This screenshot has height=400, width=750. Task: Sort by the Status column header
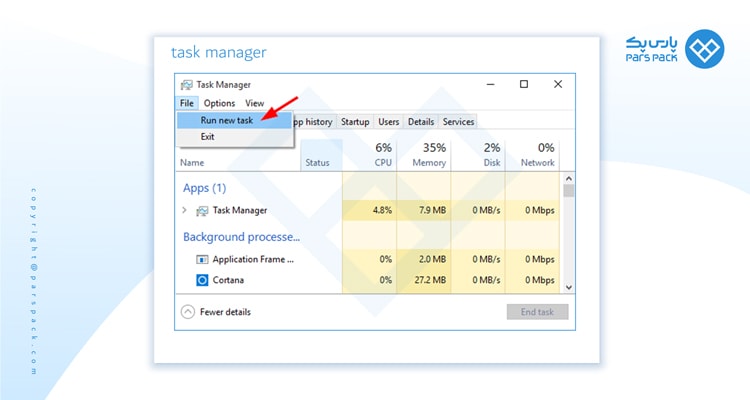click(x=321, y=156)
